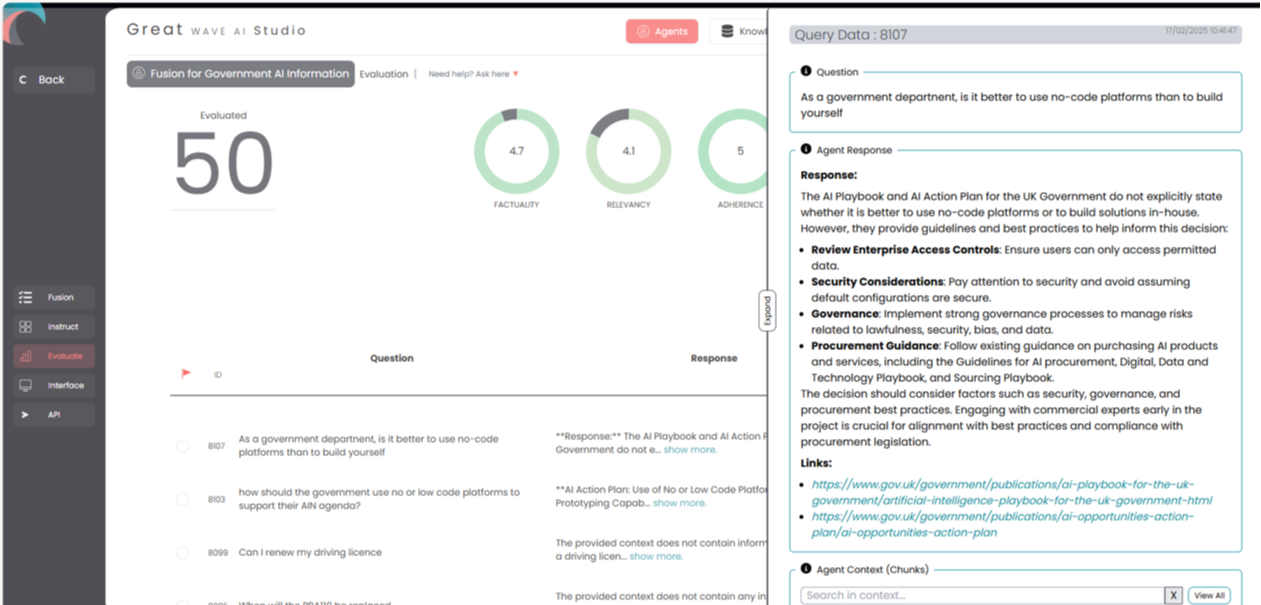The width and height of the screenshot is (1261, 605).
Task: Click the Evaluation breadcrumb label
Action: [384, 74]
